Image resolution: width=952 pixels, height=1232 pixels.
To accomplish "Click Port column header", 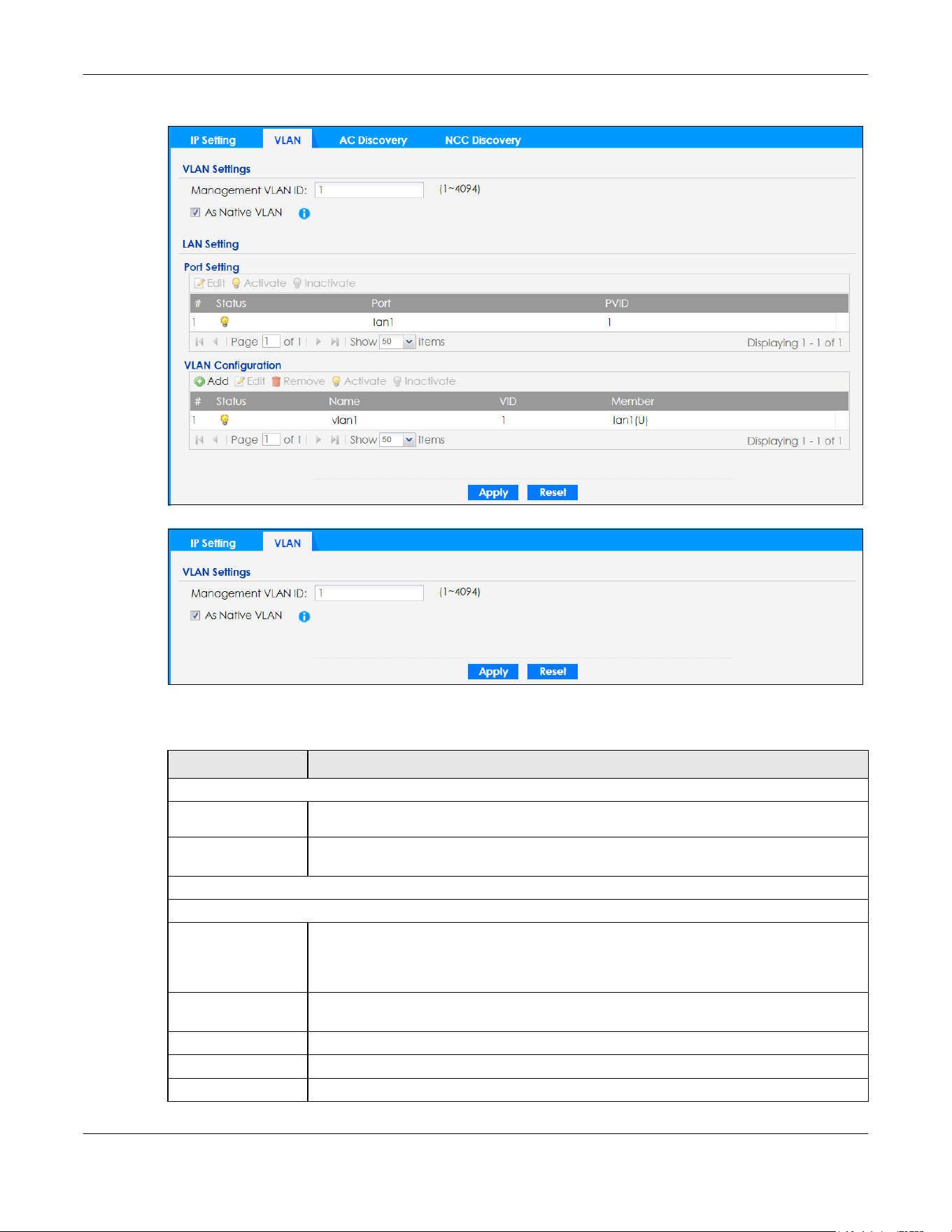I will 381,303.
